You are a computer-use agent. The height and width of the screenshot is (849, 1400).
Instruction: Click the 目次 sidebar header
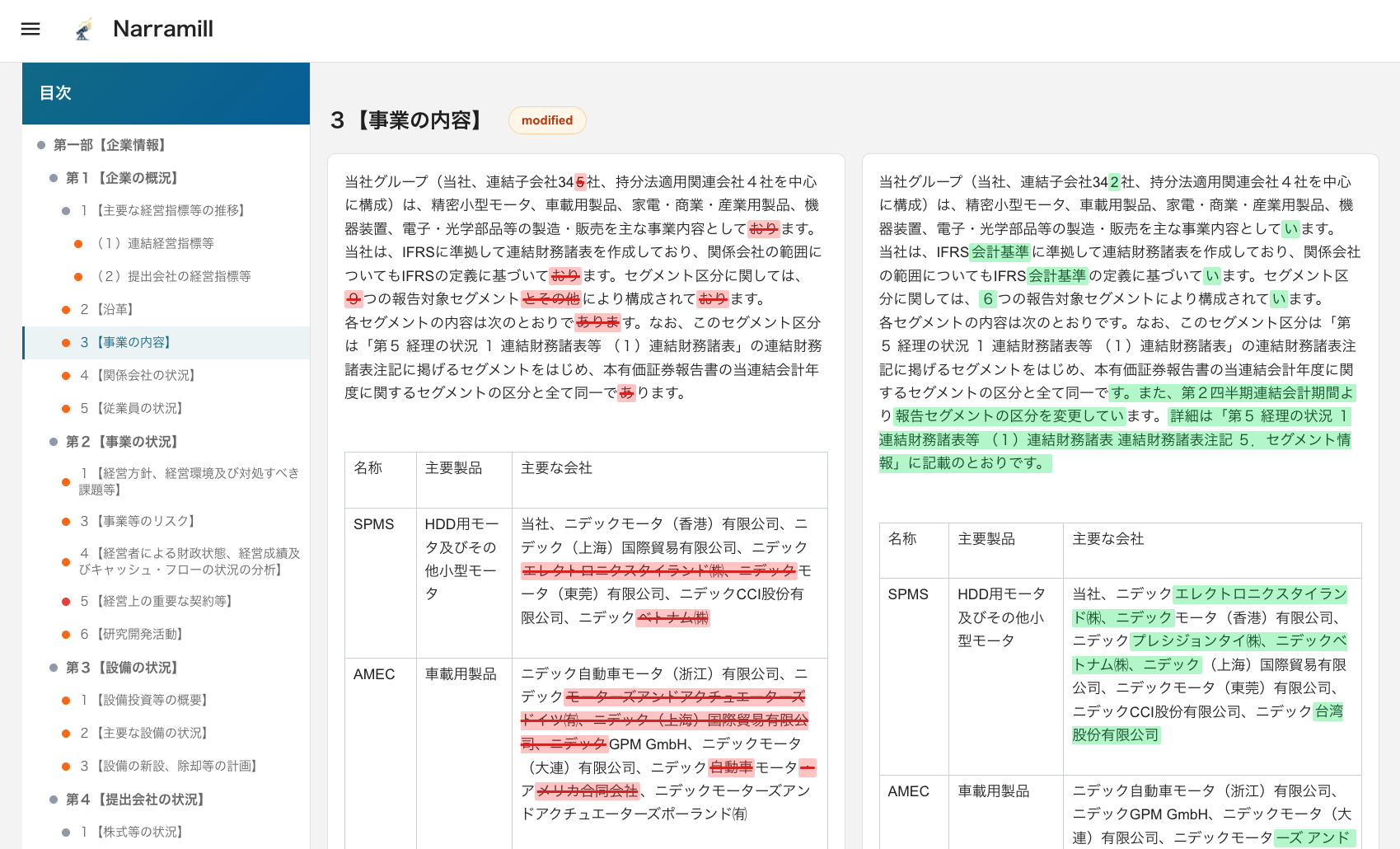tap(55, 93)
